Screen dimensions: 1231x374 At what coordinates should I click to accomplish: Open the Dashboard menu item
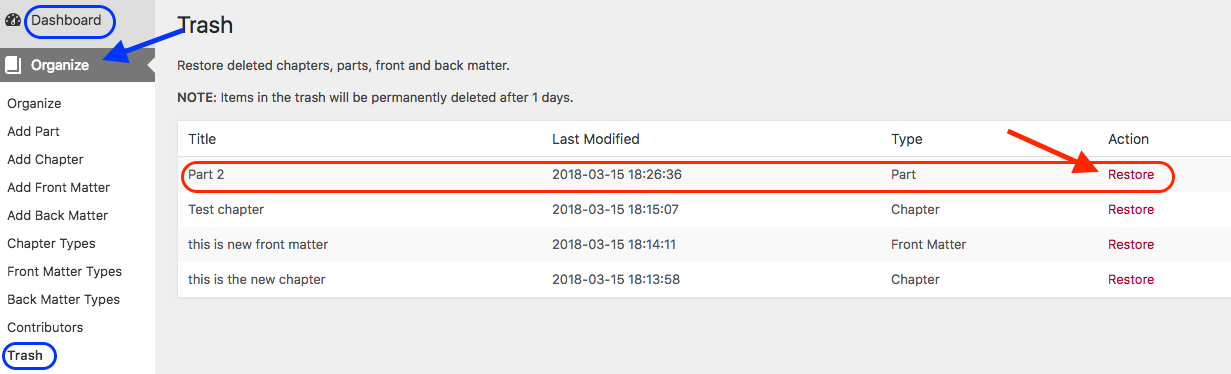66,20
